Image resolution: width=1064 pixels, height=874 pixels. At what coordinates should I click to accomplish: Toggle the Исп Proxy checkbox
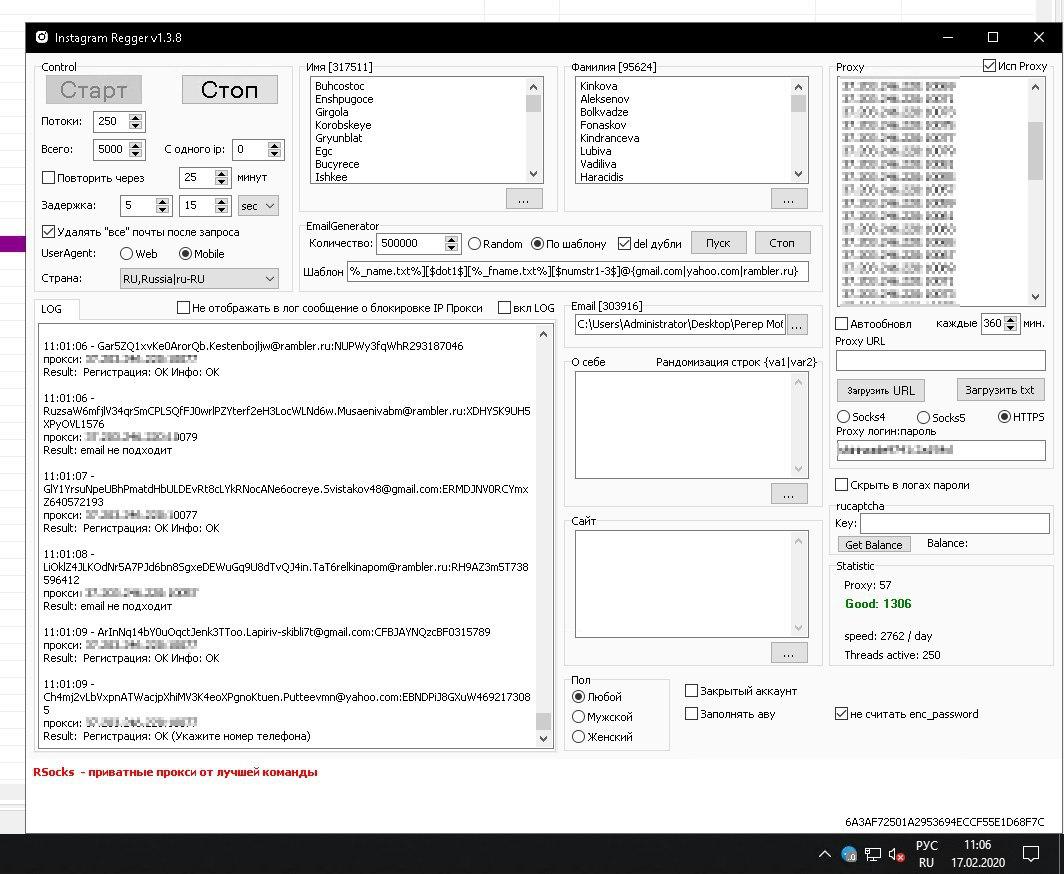990,66
